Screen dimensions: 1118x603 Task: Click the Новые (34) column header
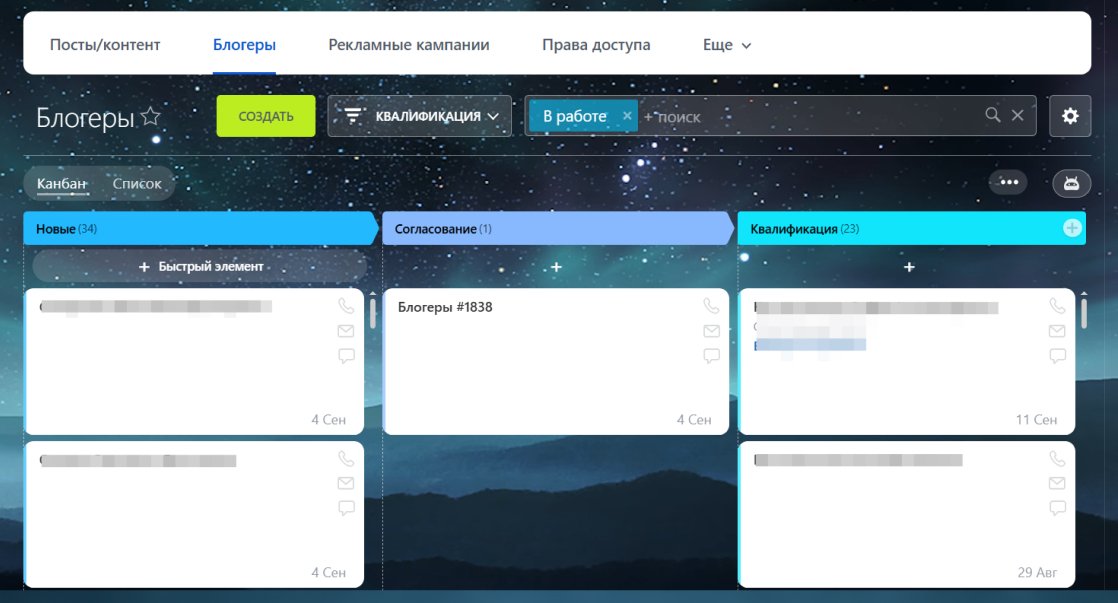pos(200,229)
